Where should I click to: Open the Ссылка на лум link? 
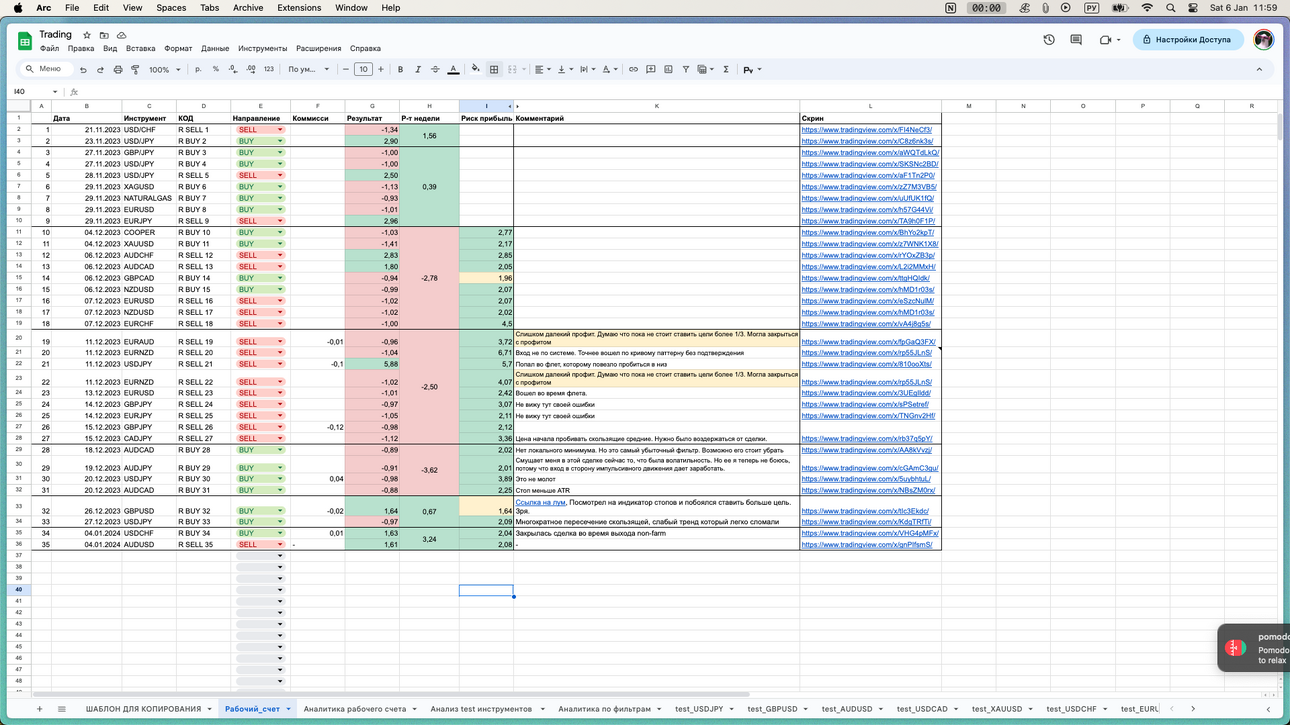coord(540,503)
